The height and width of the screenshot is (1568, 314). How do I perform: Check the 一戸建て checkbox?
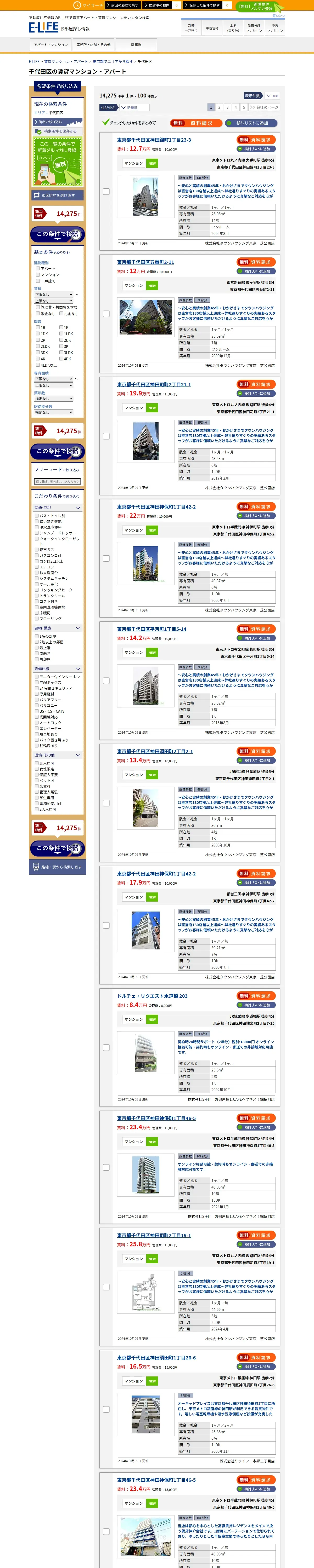pos(38,281)
